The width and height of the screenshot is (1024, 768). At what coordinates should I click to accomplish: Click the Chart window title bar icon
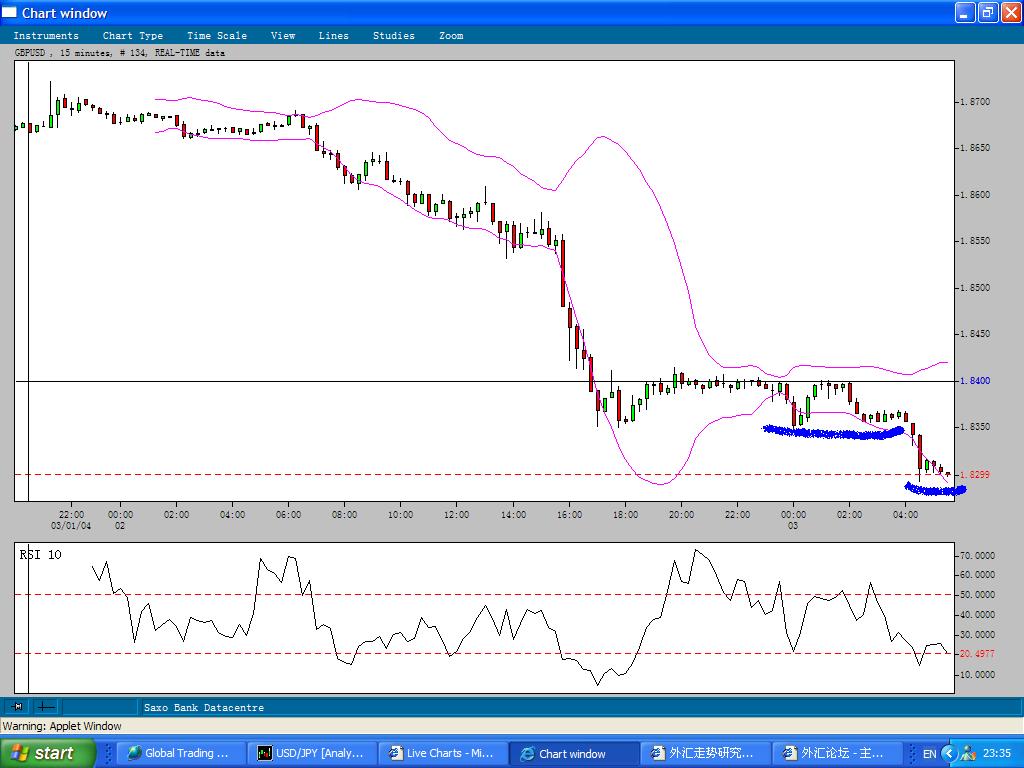point(9,12)
